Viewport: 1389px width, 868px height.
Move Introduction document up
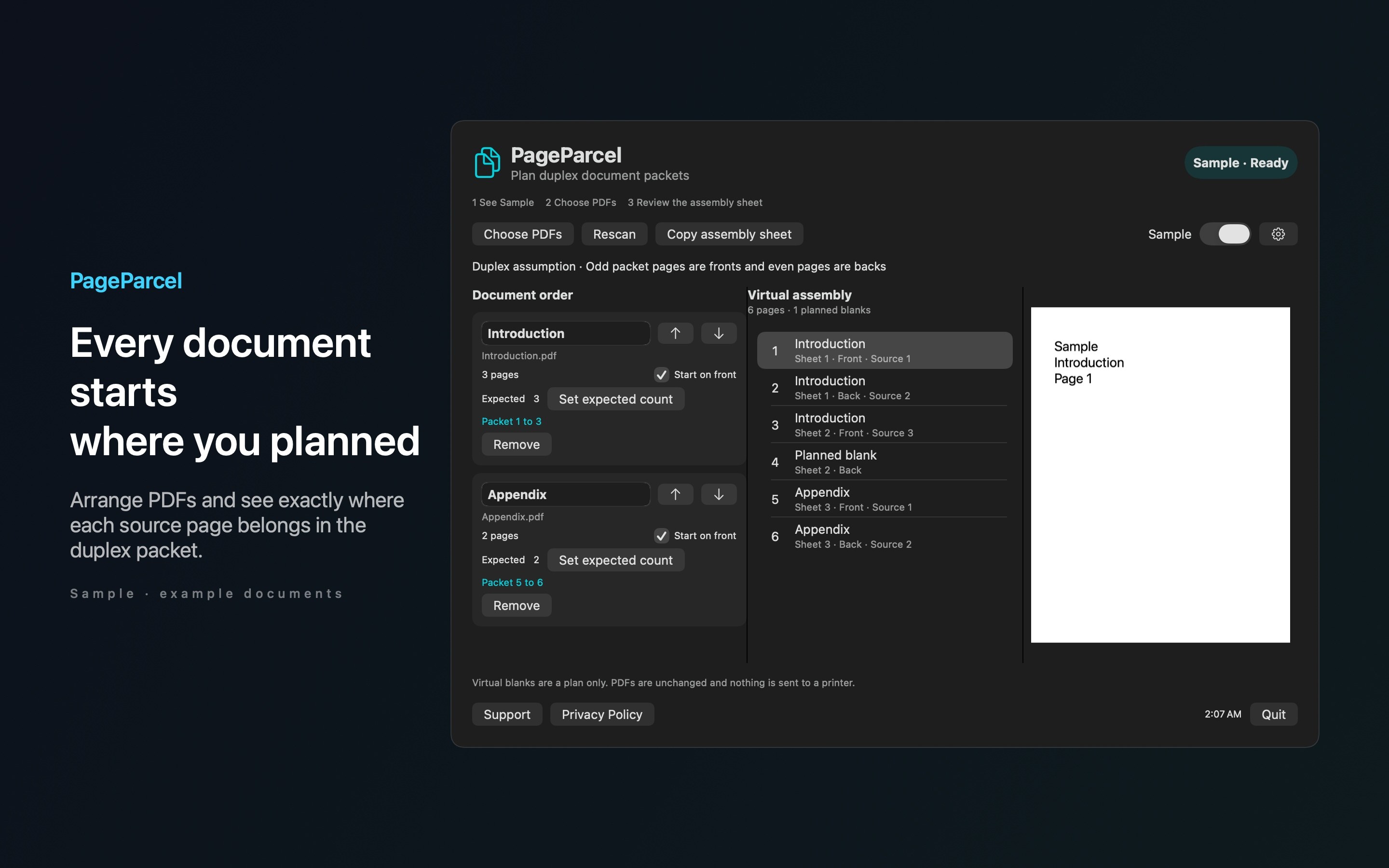point(675,334)
